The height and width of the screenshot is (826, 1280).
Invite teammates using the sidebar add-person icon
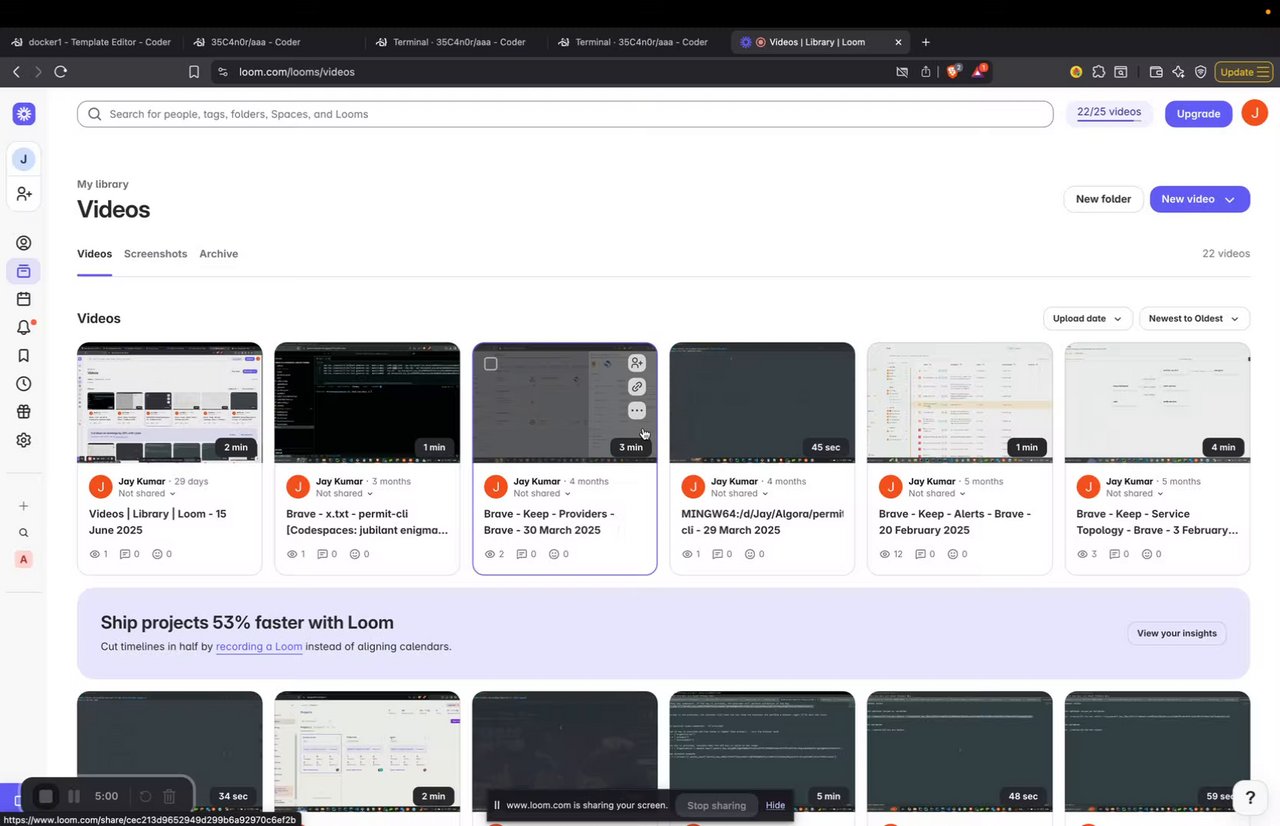tap(24, 194)
